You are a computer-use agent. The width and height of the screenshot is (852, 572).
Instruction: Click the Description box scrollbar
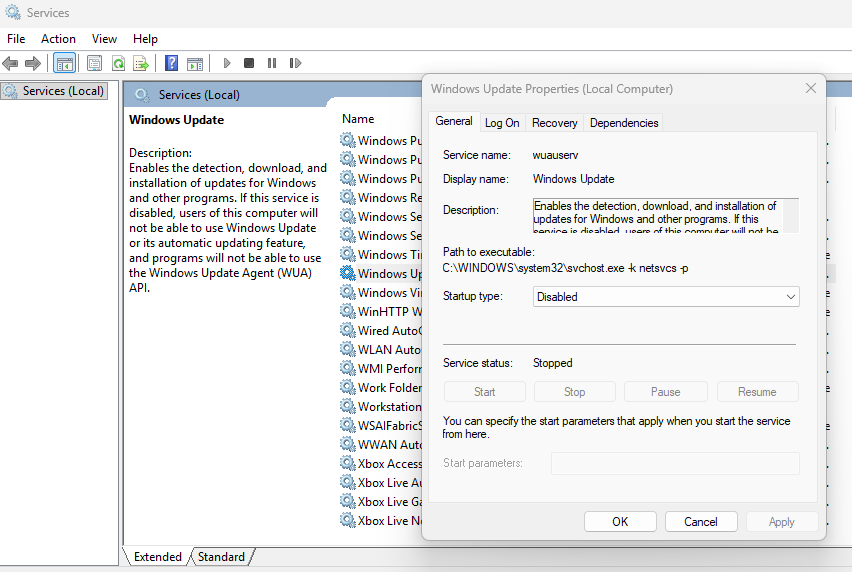click(790, 215)
